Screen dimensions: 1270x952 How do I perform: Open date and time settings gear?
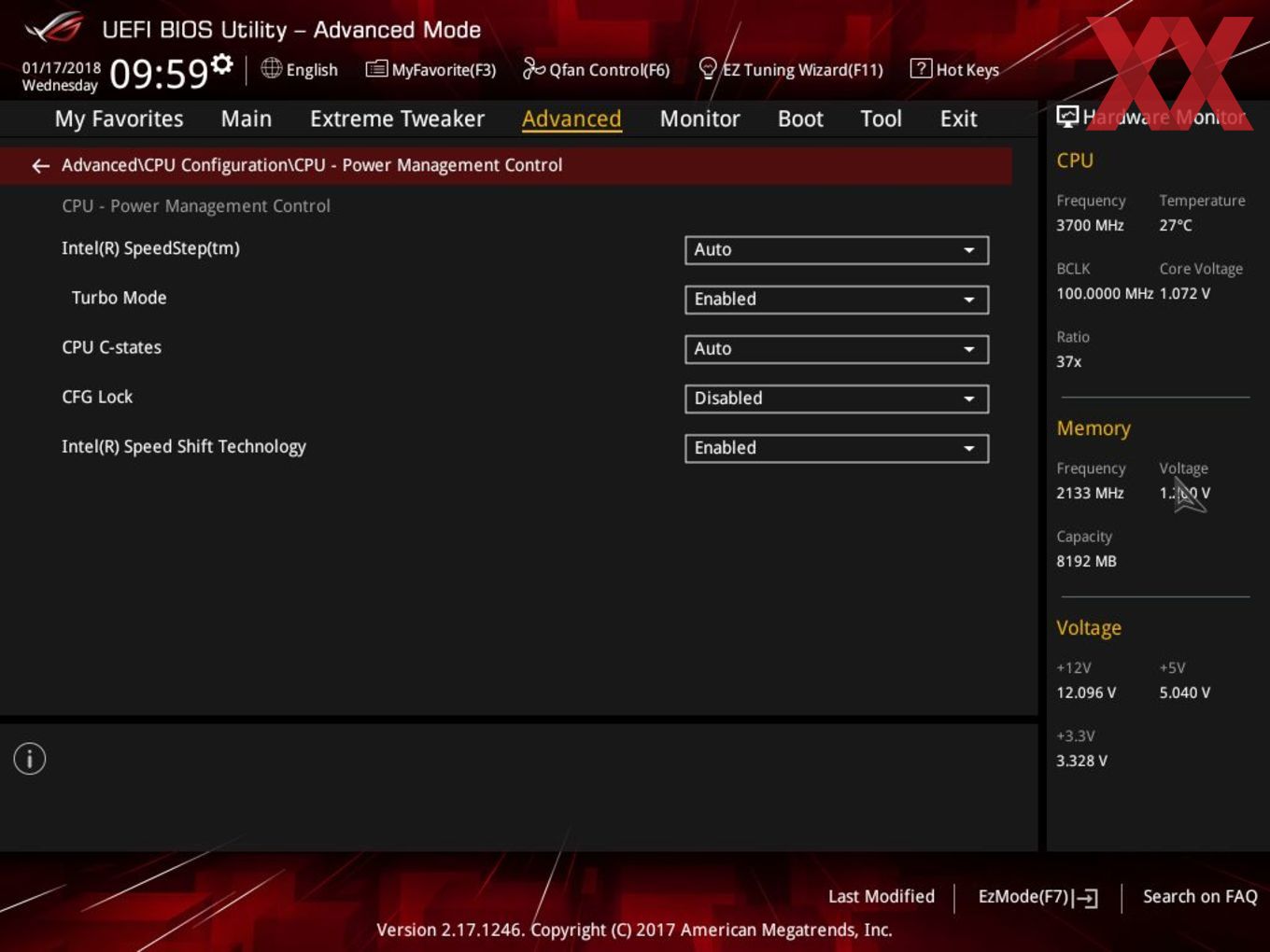pos(222,64)
